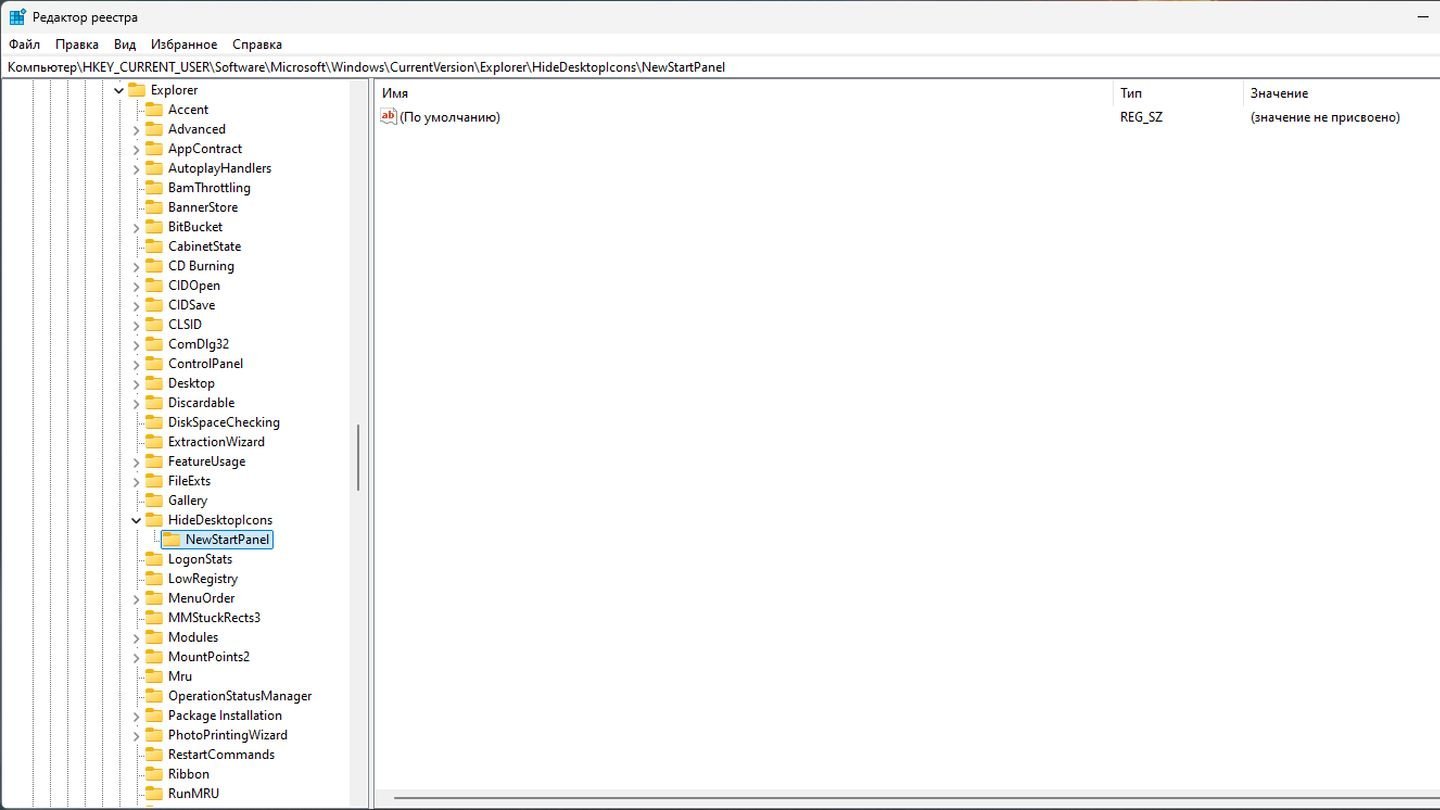Viewport: 1440px width, 810px height.
Task: Click the MMStuckRects3 folder icon
Action: 153,617
